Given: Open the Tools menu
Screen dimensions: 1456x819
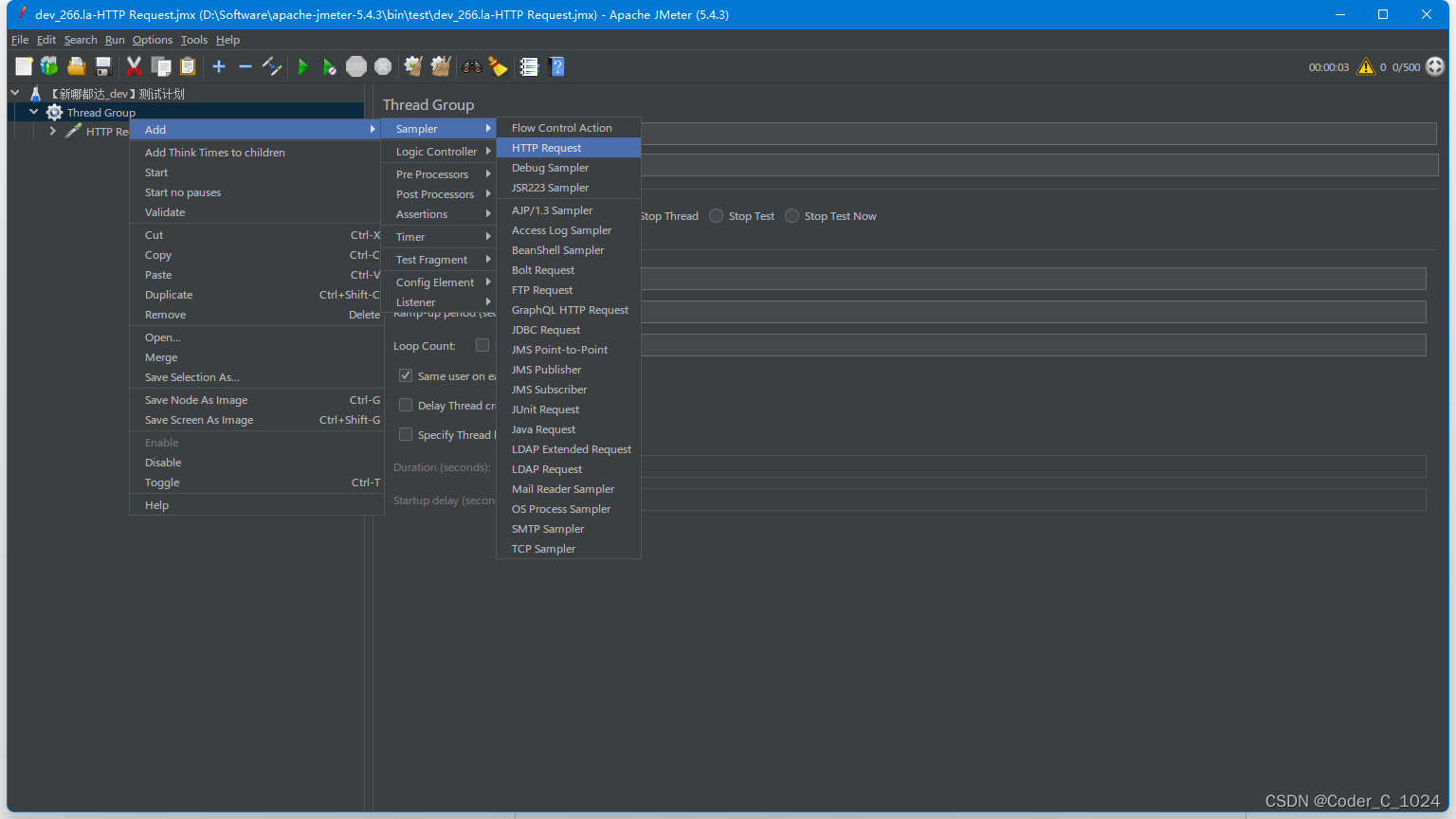Looking at the screenshot, I should [x=194, y=40].
